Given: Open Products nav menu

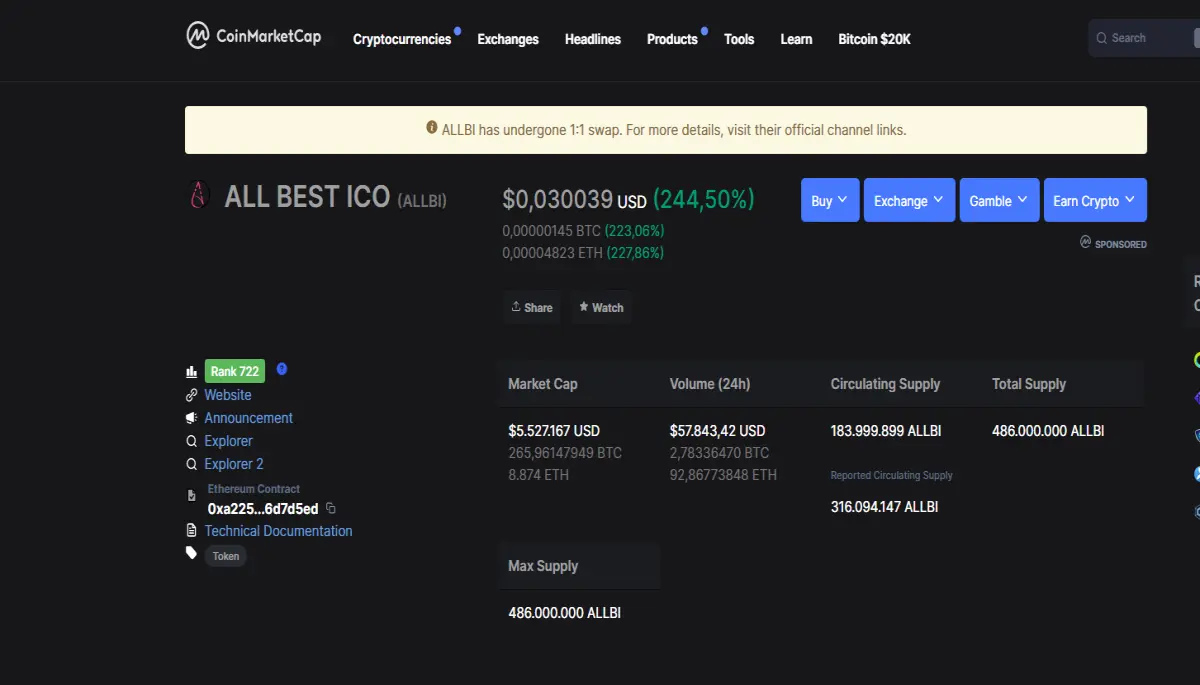Looking at the screenshot, I should [x=672, y=39].
